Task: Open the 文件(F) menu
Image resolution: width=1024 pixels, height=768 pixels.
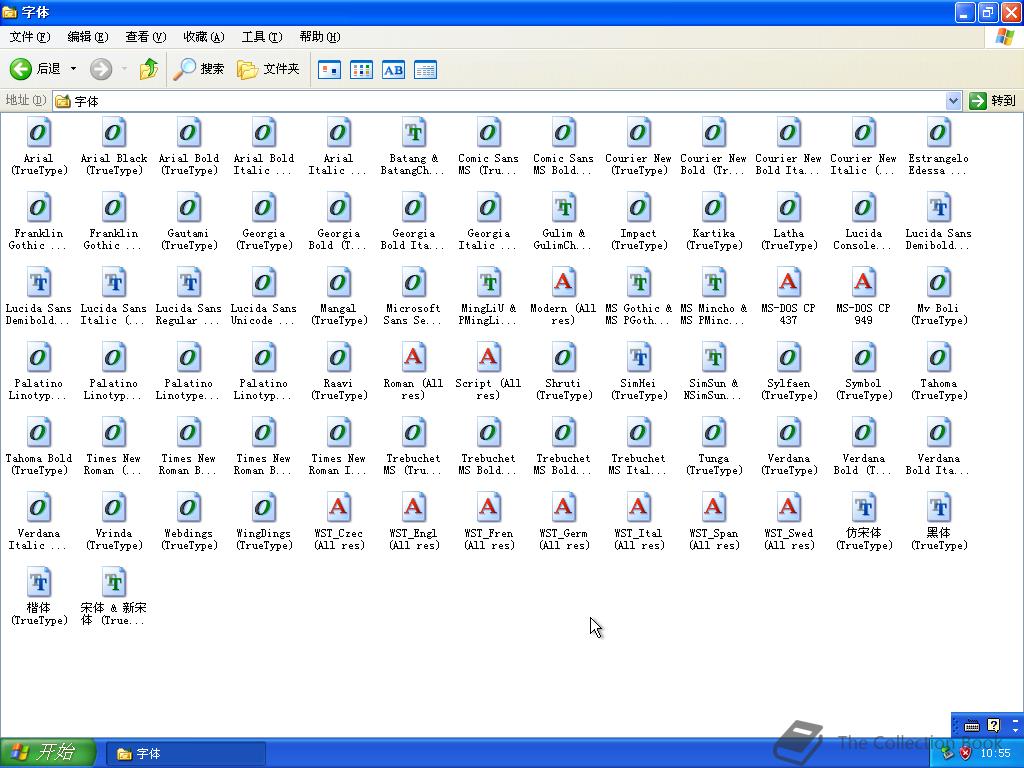Action: [29, 37]
